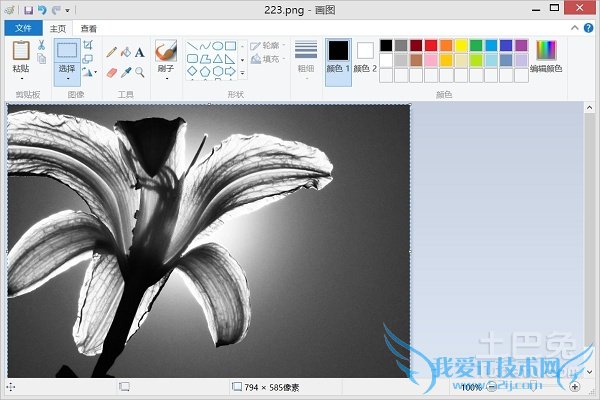Select the Diamond shape
The image size is (600, 400).
[x=192, y=71]
